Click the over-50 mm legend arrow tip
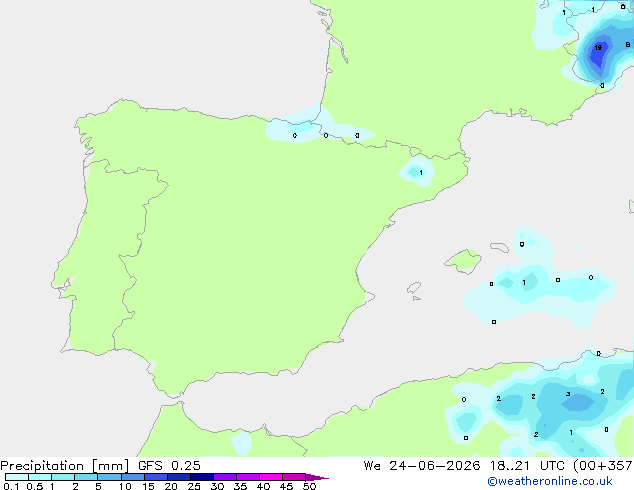Image resolution: width=634 pixels, height=490 pixels. tap(317, 477)
